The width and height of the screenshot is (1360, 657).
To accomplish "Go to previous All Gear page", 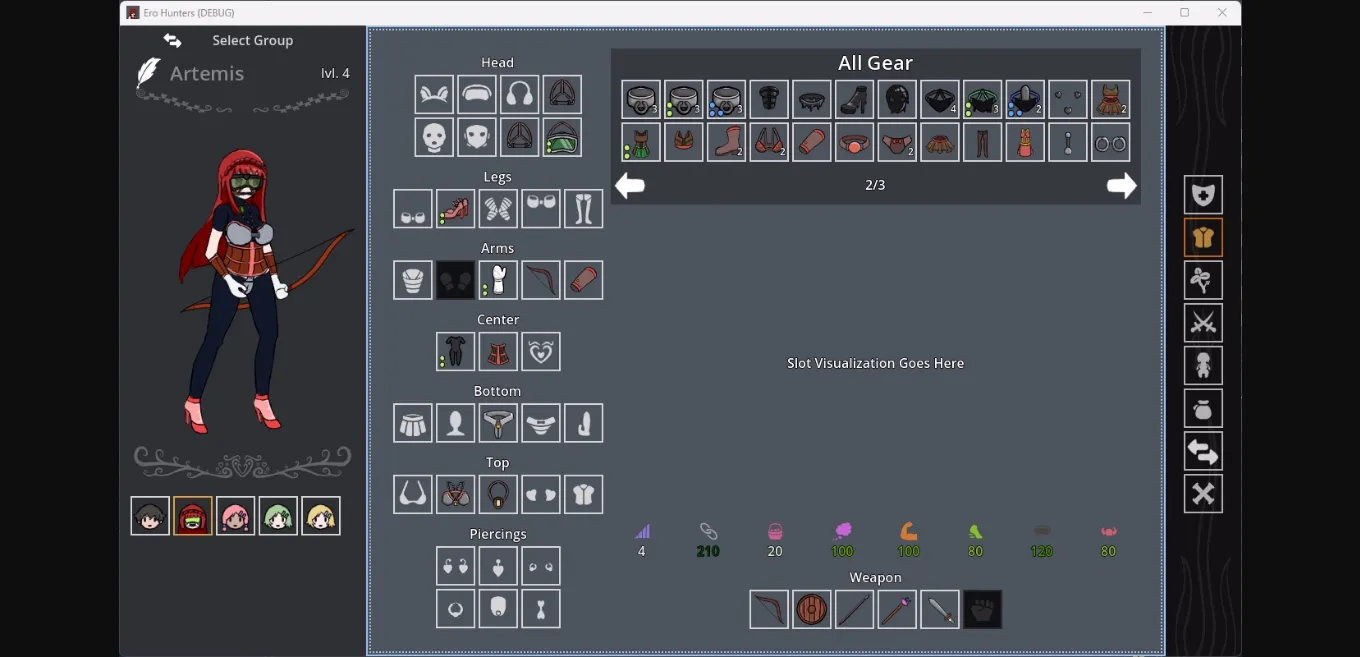I will click(x=630, y=186).
